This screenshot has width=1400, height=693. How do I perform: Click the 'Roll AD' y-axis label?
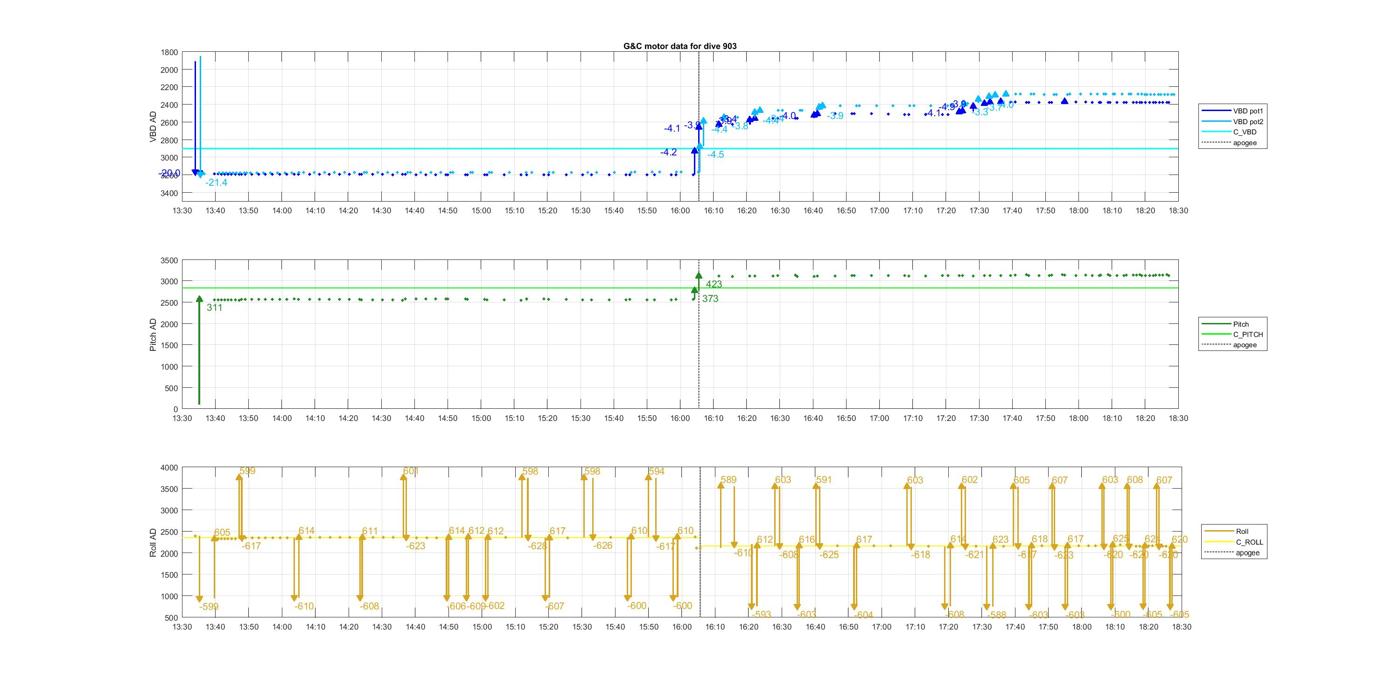[153, 542]
